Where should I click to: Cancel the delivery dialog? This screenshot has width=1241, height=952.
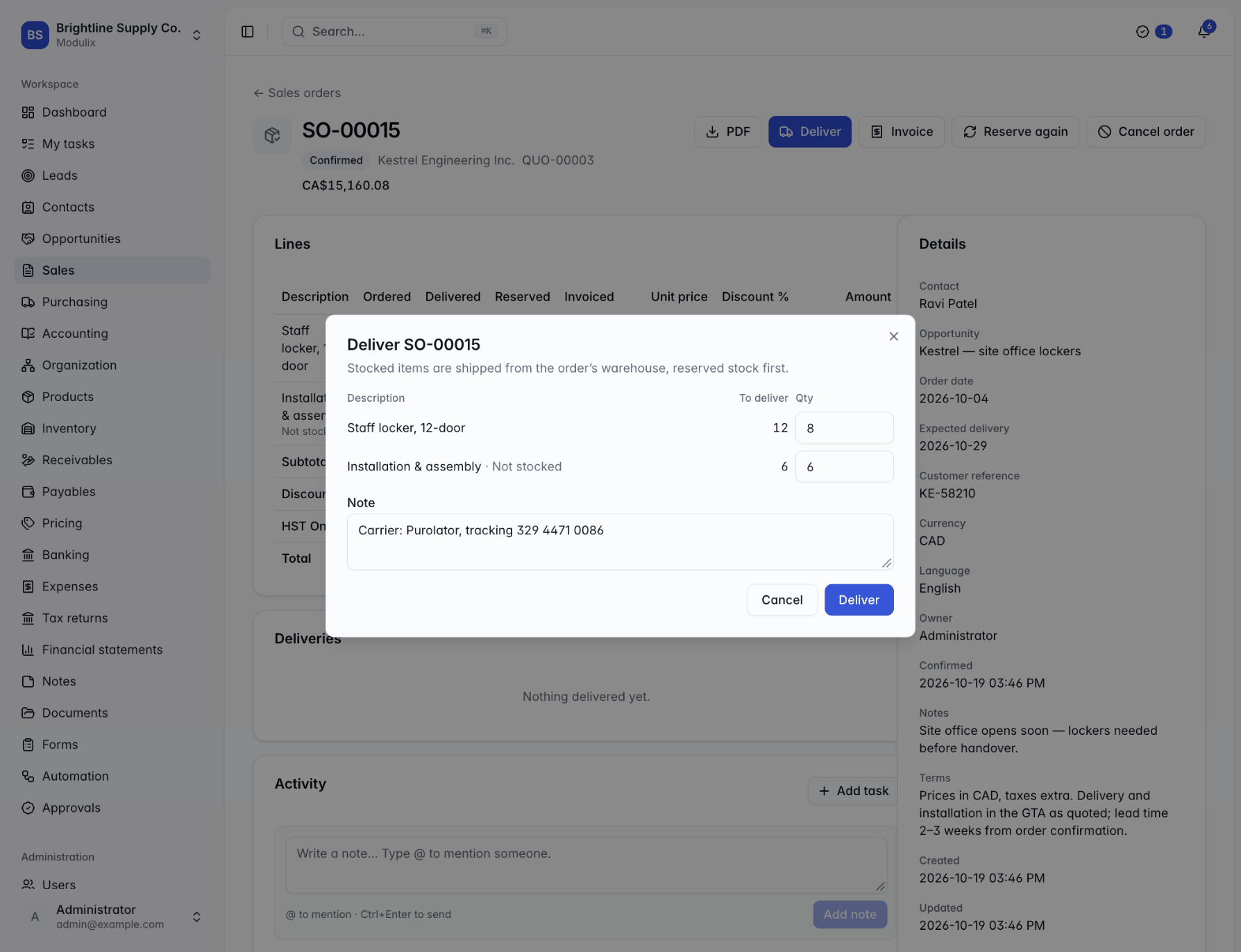pos(782,600)
